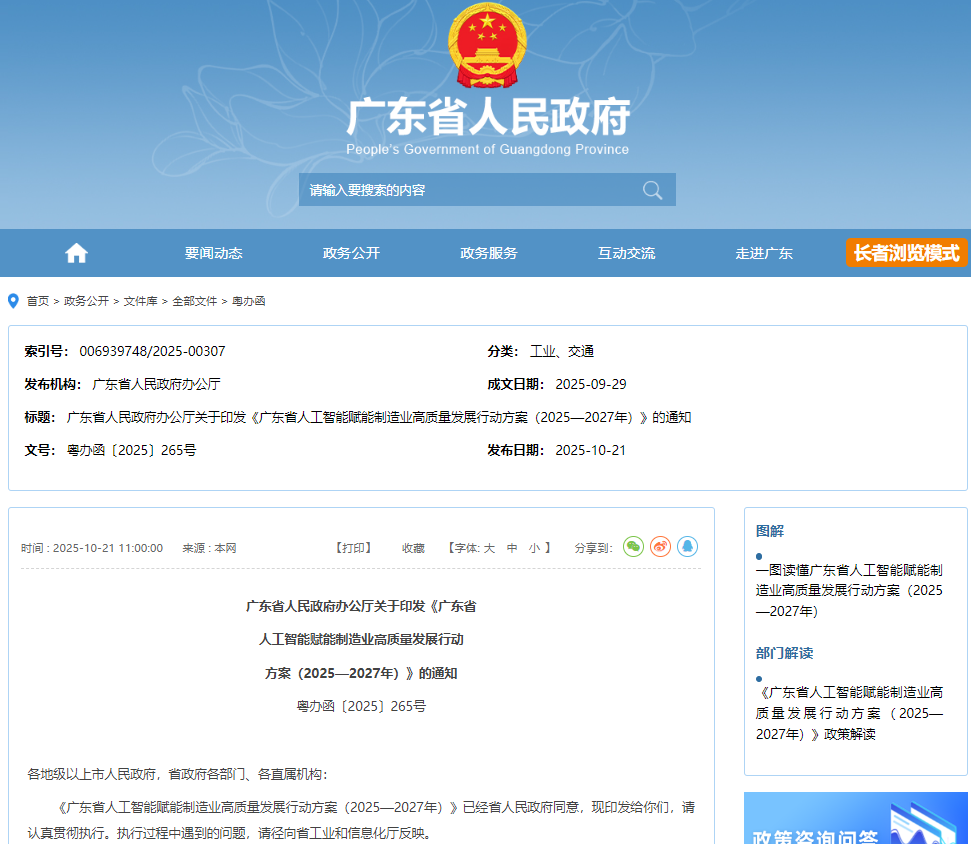Select the 走进广东 navigation tab
This screenshot has height=844, width=971.
(x=764, y=253)
